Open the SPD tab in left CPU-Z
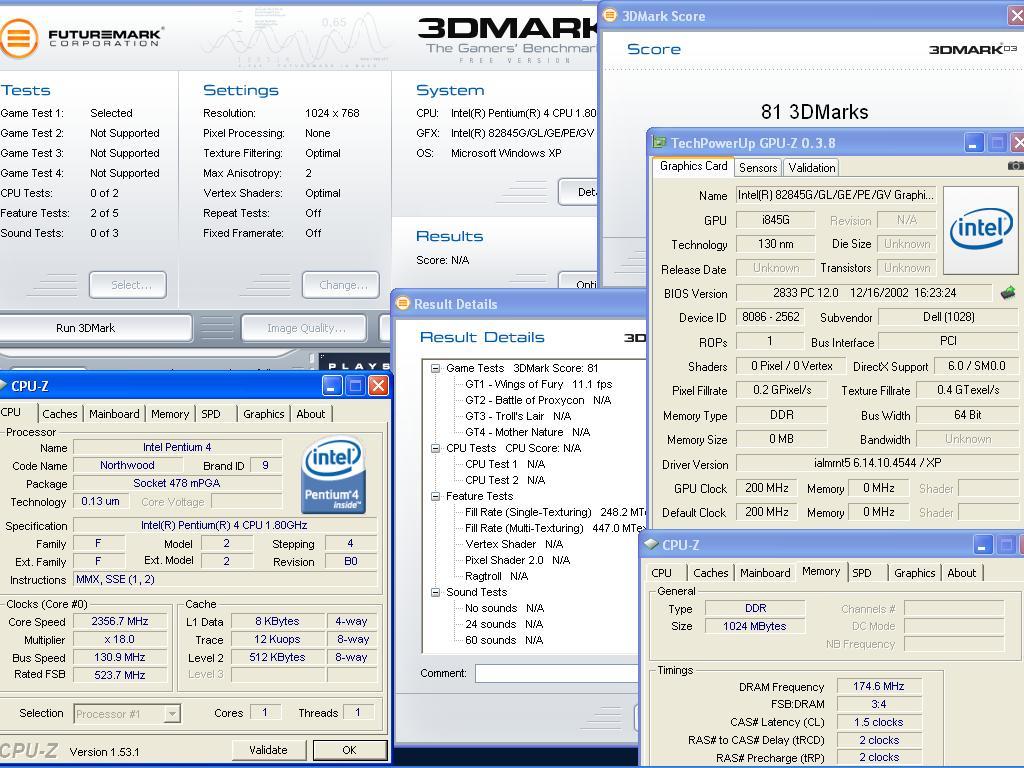1024x768 pixels. pyautogui.click(x=211, y=414)
